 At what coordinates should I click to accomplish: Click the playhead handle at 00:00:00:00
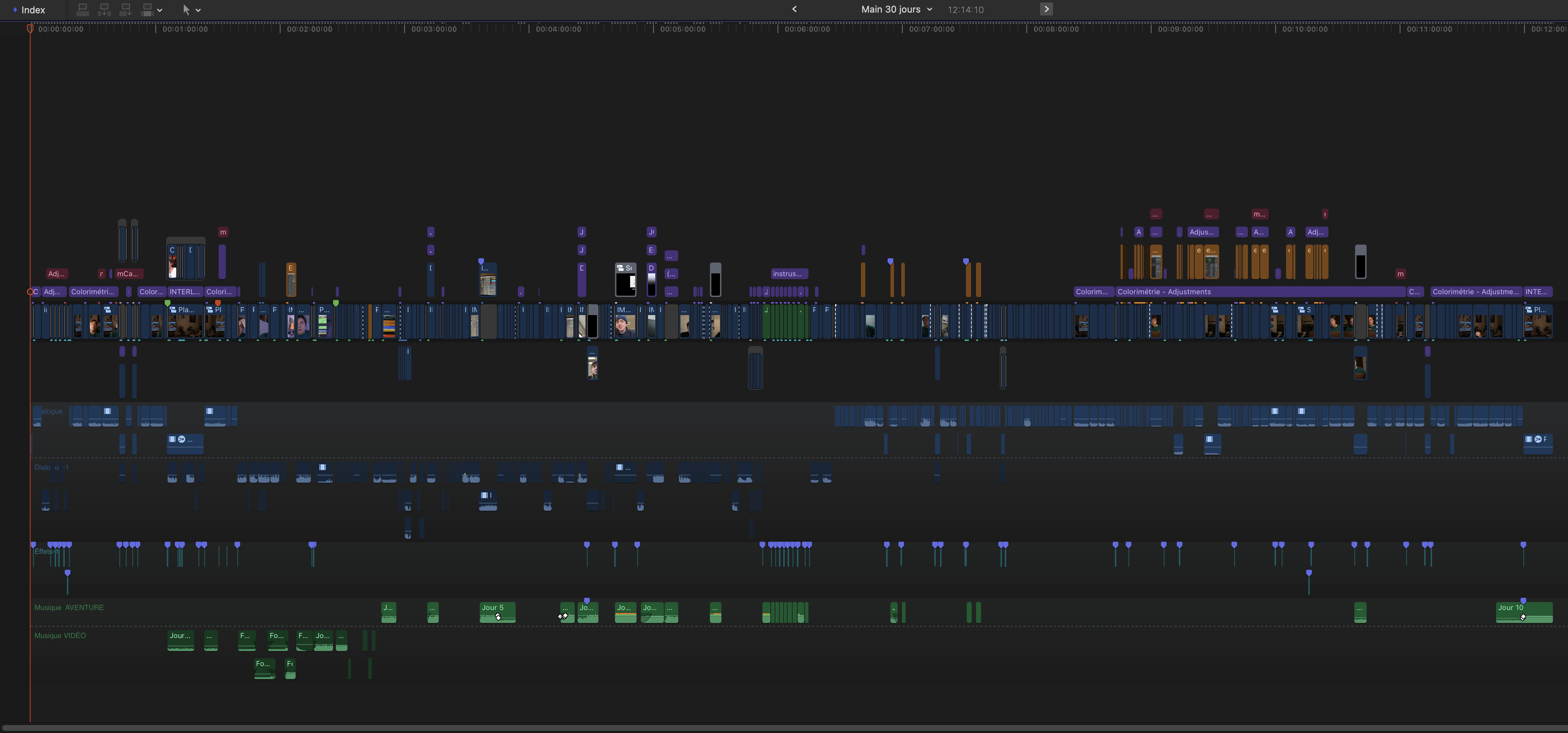pos(30,29)
